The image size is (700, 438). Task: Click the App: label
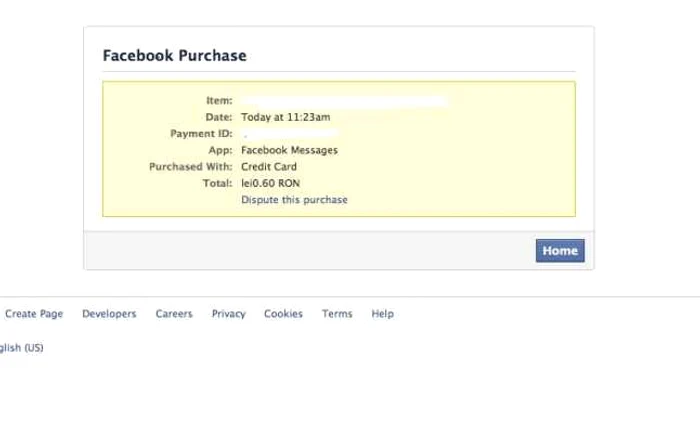click(221, 150)
